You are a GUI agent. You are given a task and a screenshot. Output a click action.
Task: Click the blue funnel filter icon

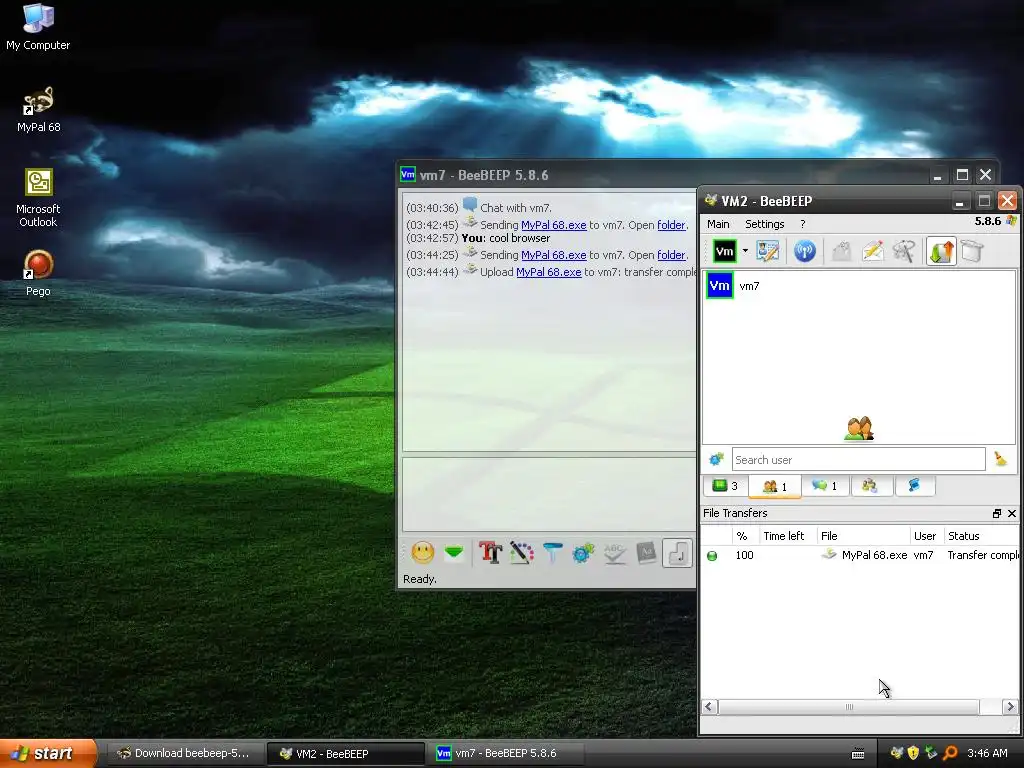552,553
